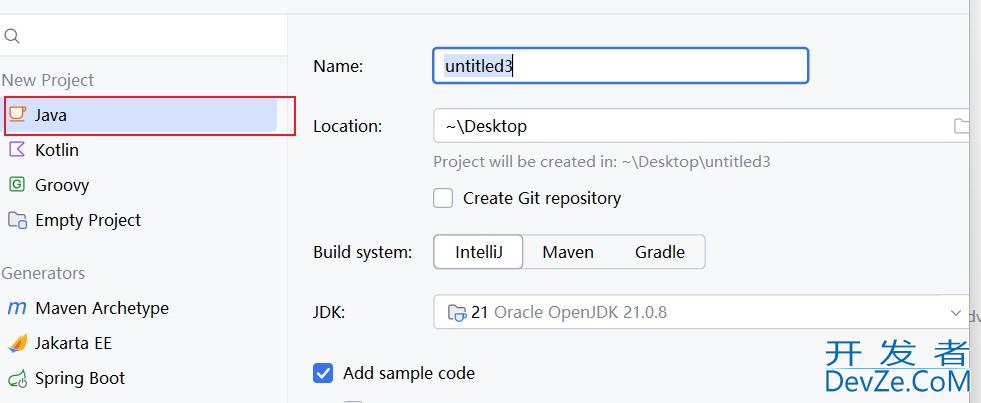Screen dimensions: 981x403
Task: Click the JDK: field label
Action: [329, 312]
